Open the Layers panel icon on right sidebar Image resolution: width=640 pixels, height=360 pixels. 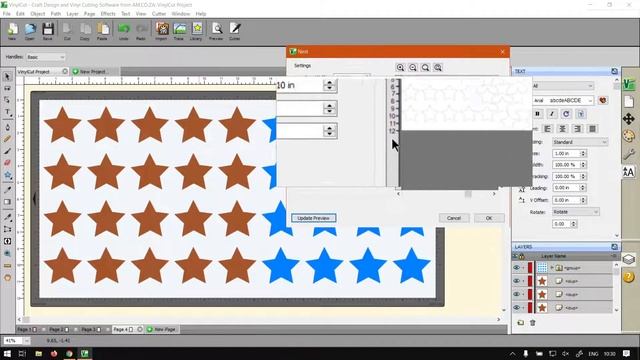(629, 259)
